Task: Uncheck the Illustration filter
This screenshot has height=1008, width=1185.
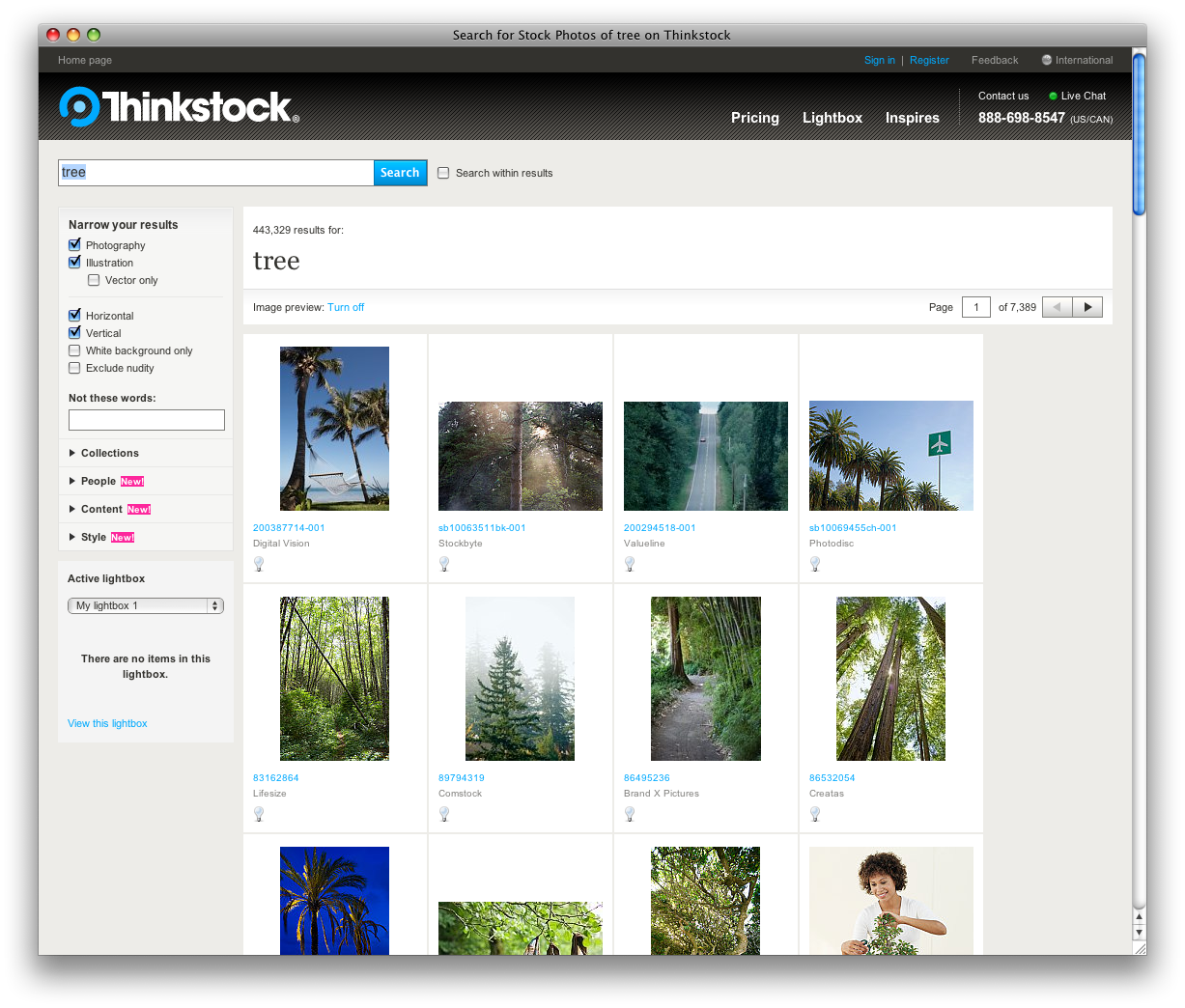Action: tap(74, 263)
